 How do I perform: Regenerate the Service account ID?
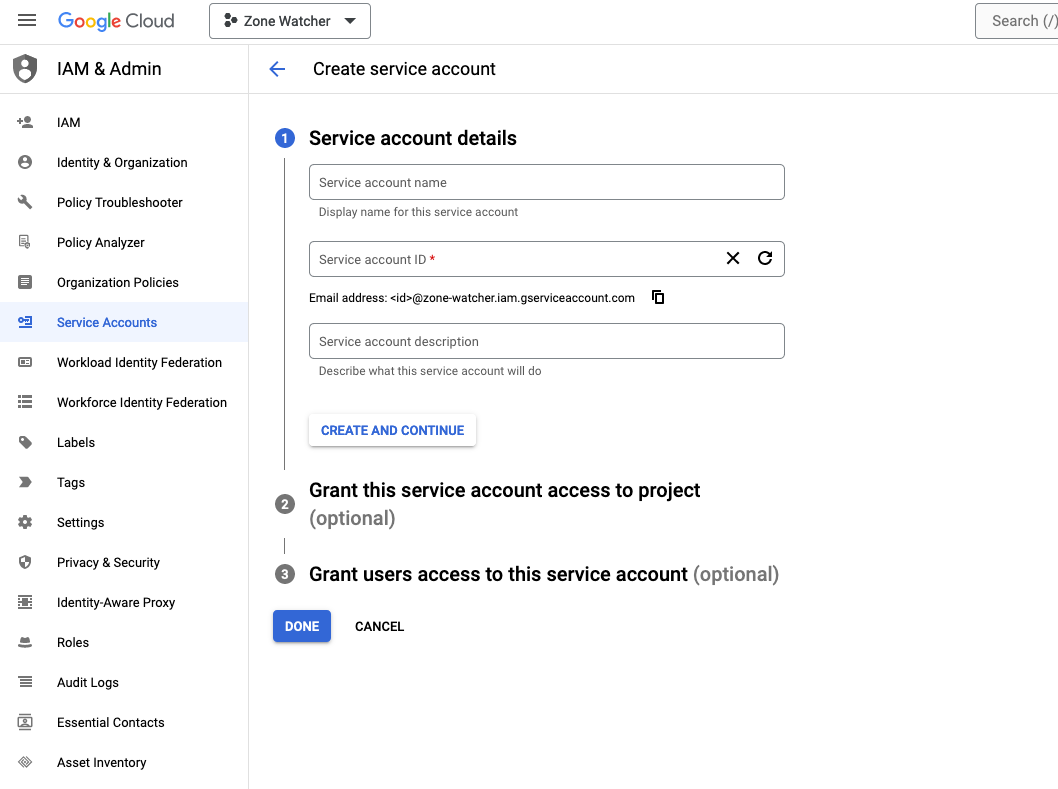(x=764, y=259)
